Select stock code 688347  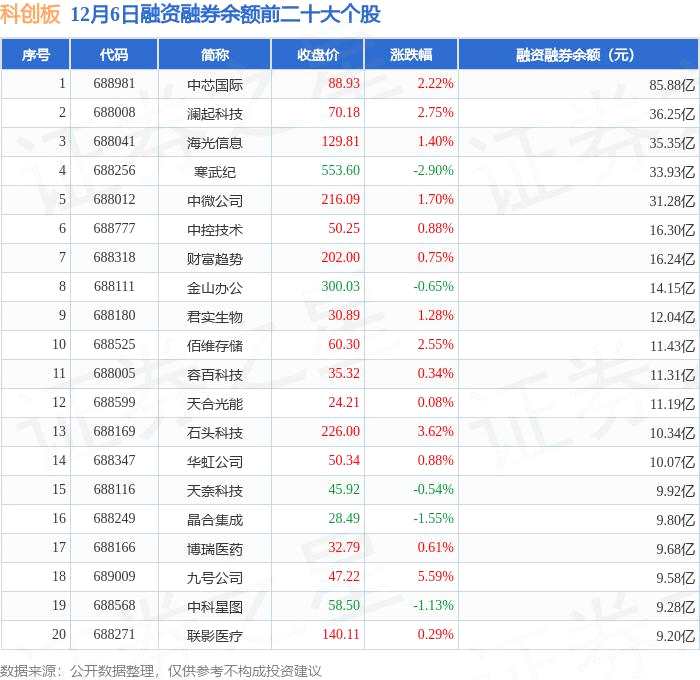point(114,461)
